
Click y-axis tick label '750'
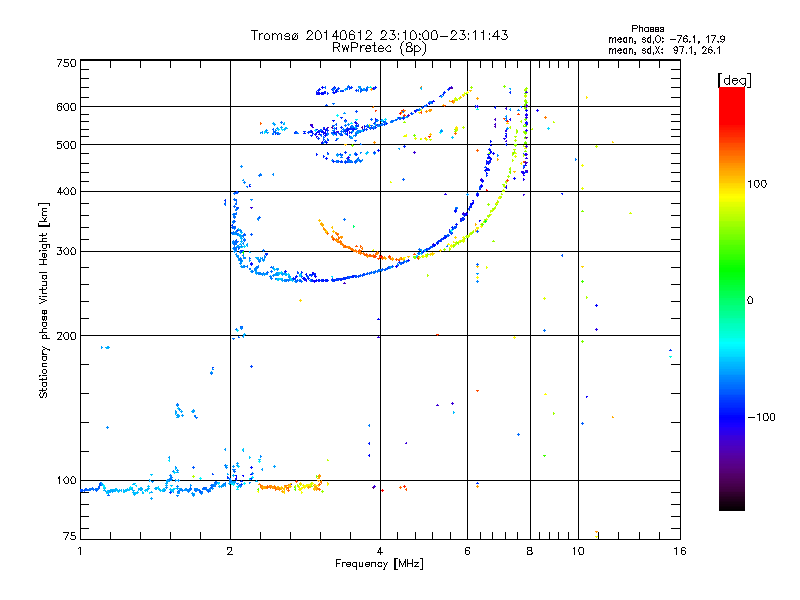(66, 63)
